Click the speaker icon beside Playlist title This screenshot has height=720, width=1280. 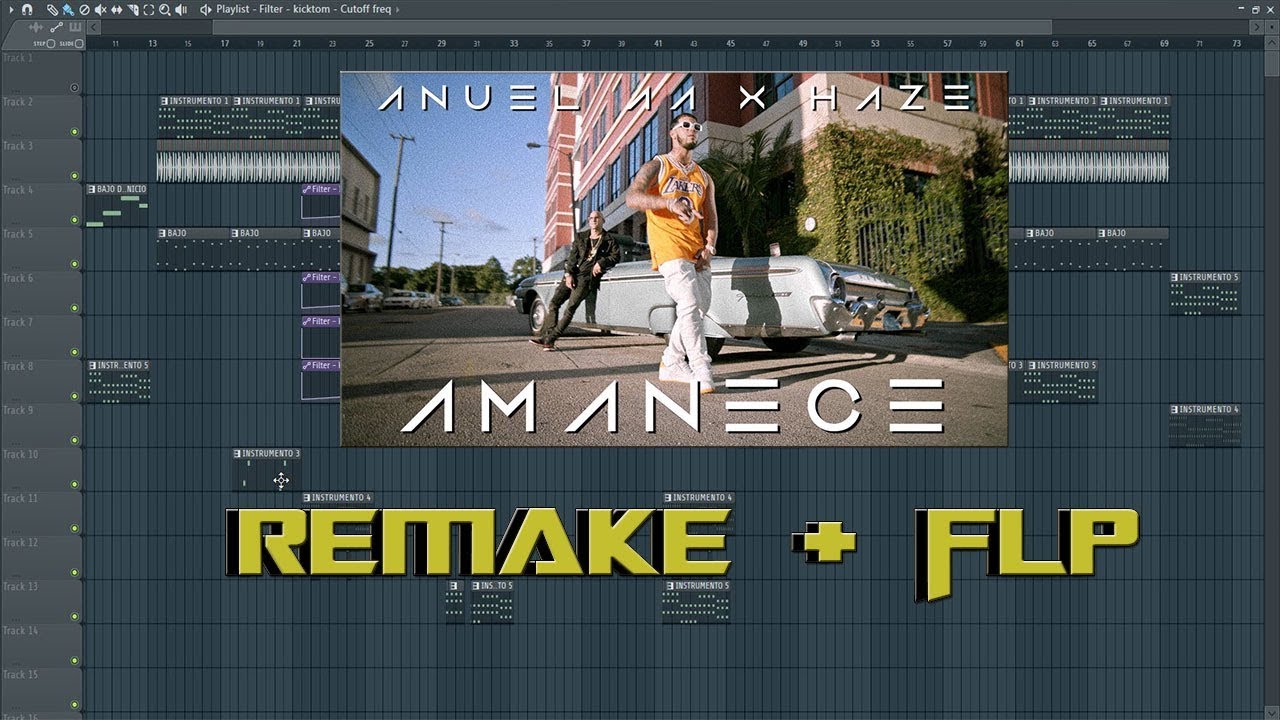click(x=206, y=10)
